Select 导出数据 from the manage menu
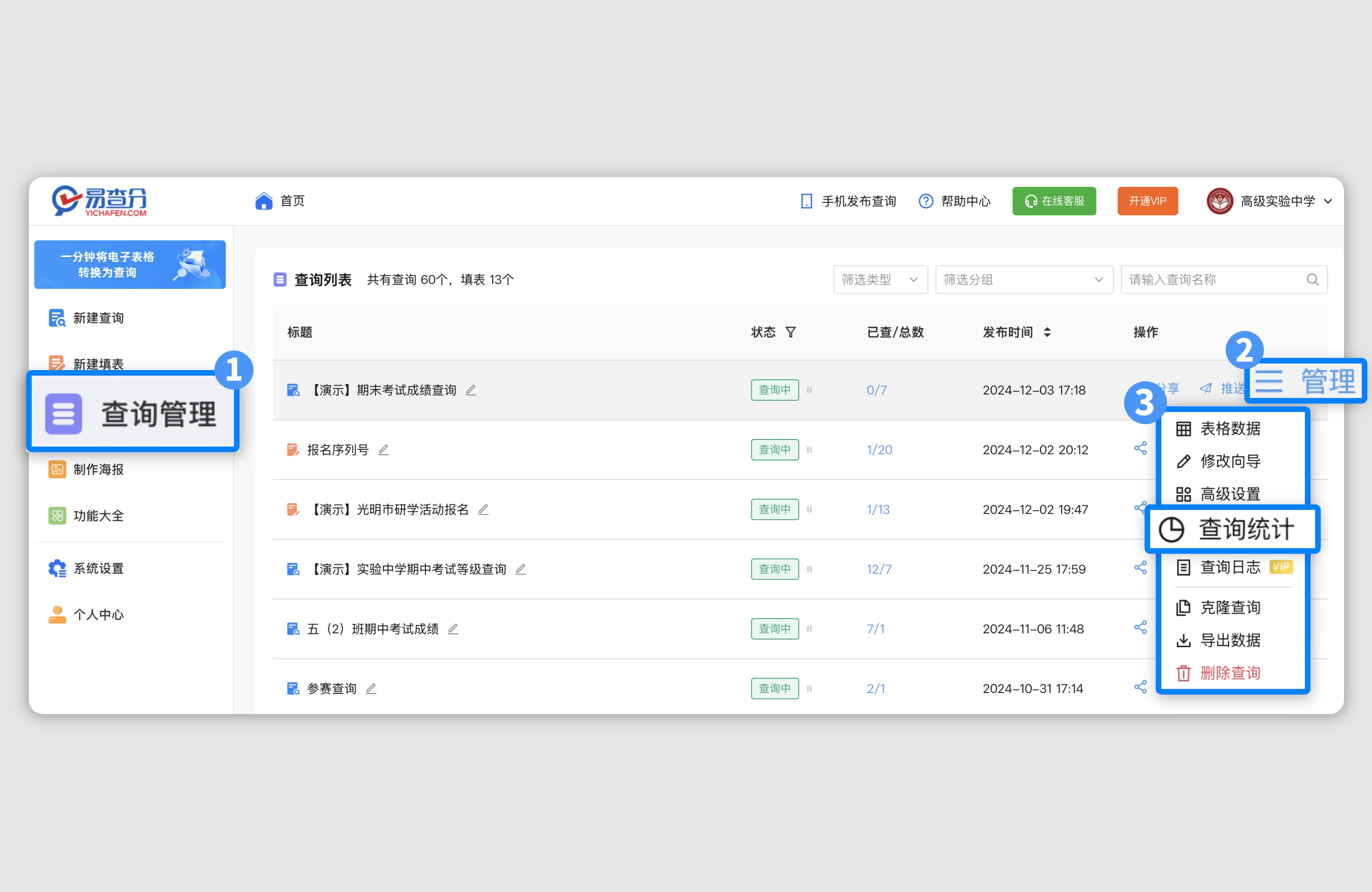 (1218, 641)
